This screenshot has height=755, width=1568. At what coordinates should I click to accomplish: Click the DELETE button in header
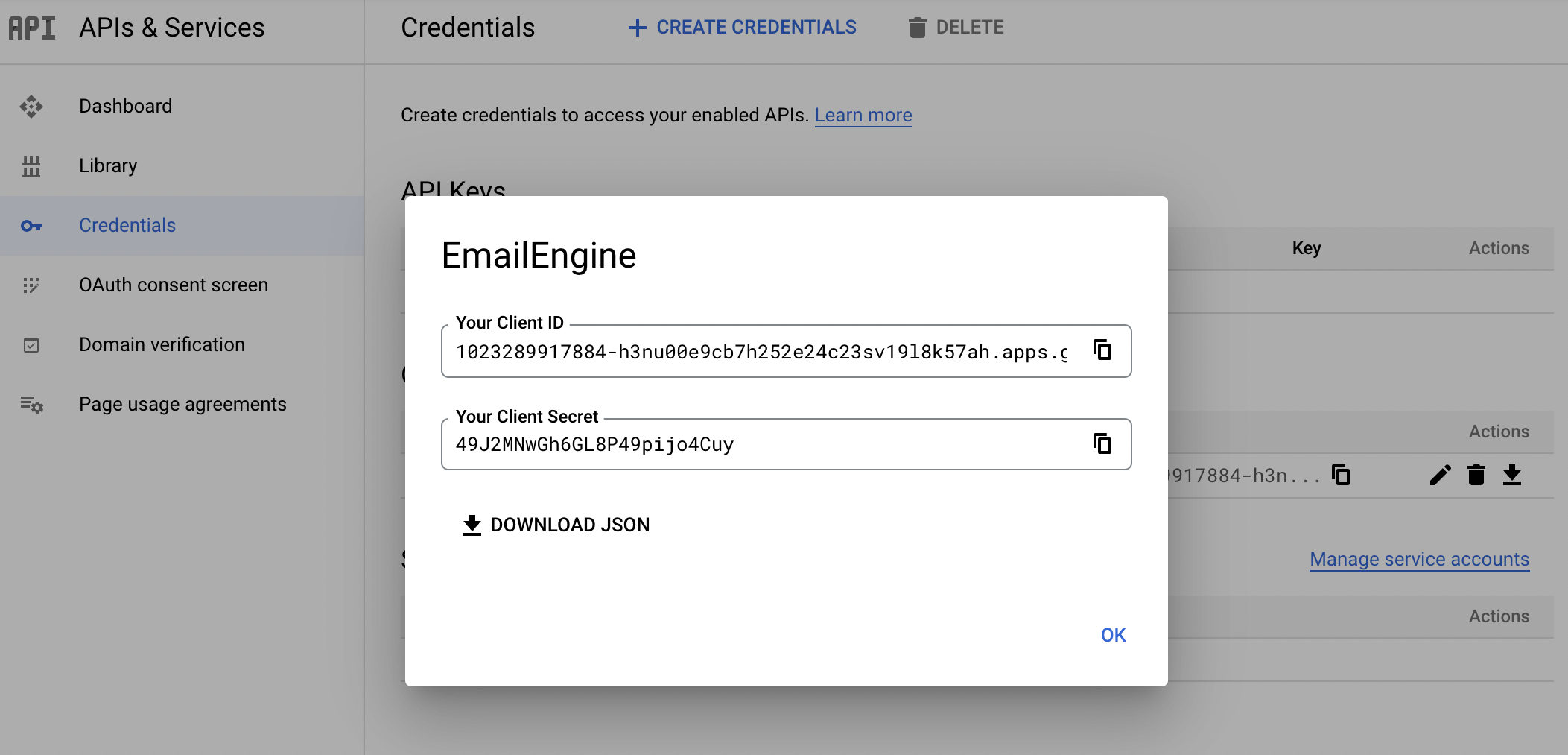click(x=956, y=28)
